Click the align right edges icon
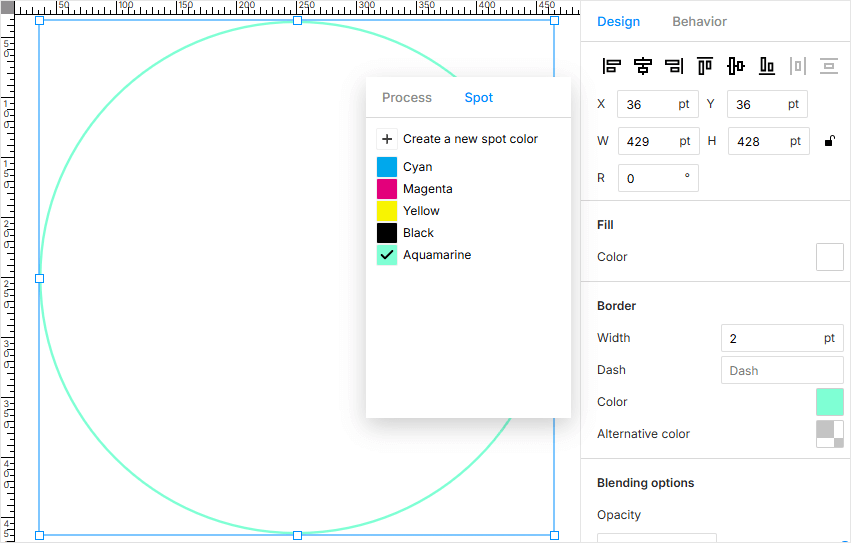The width and height of the screenshot is (851, 543). (674, 66)
